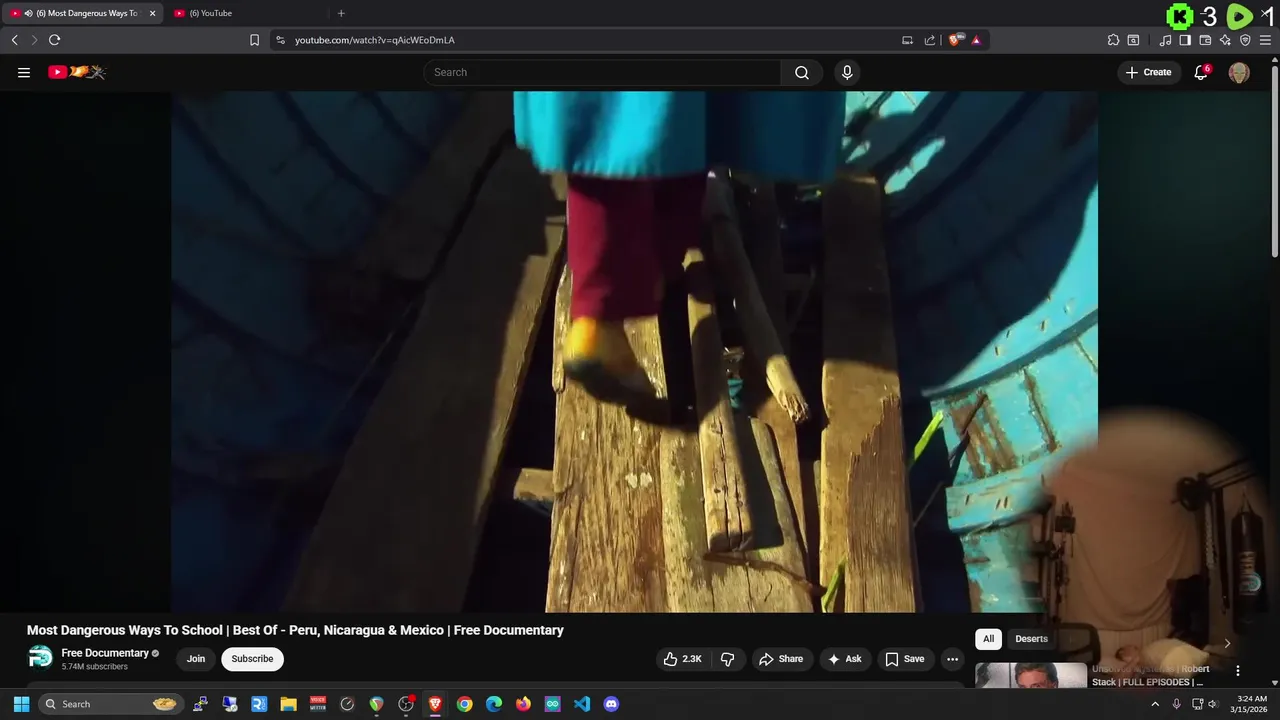
Task: Click the Join button
Action: pyautogui.click(x=196, y=659)
